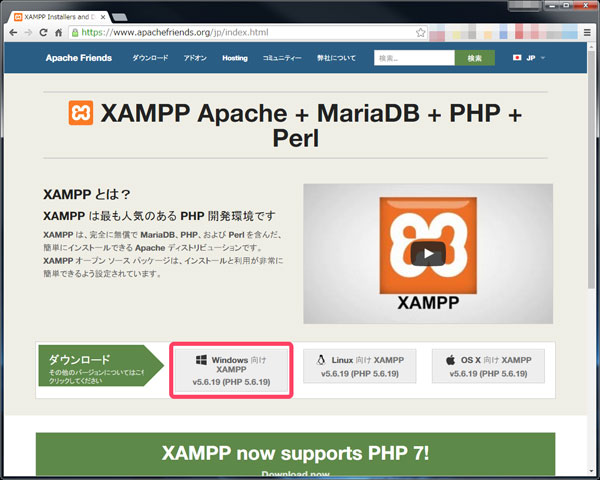Open a new browser tab
This screenshot has width=600, height=480.
pyautogui.click(x=120, y=17)
